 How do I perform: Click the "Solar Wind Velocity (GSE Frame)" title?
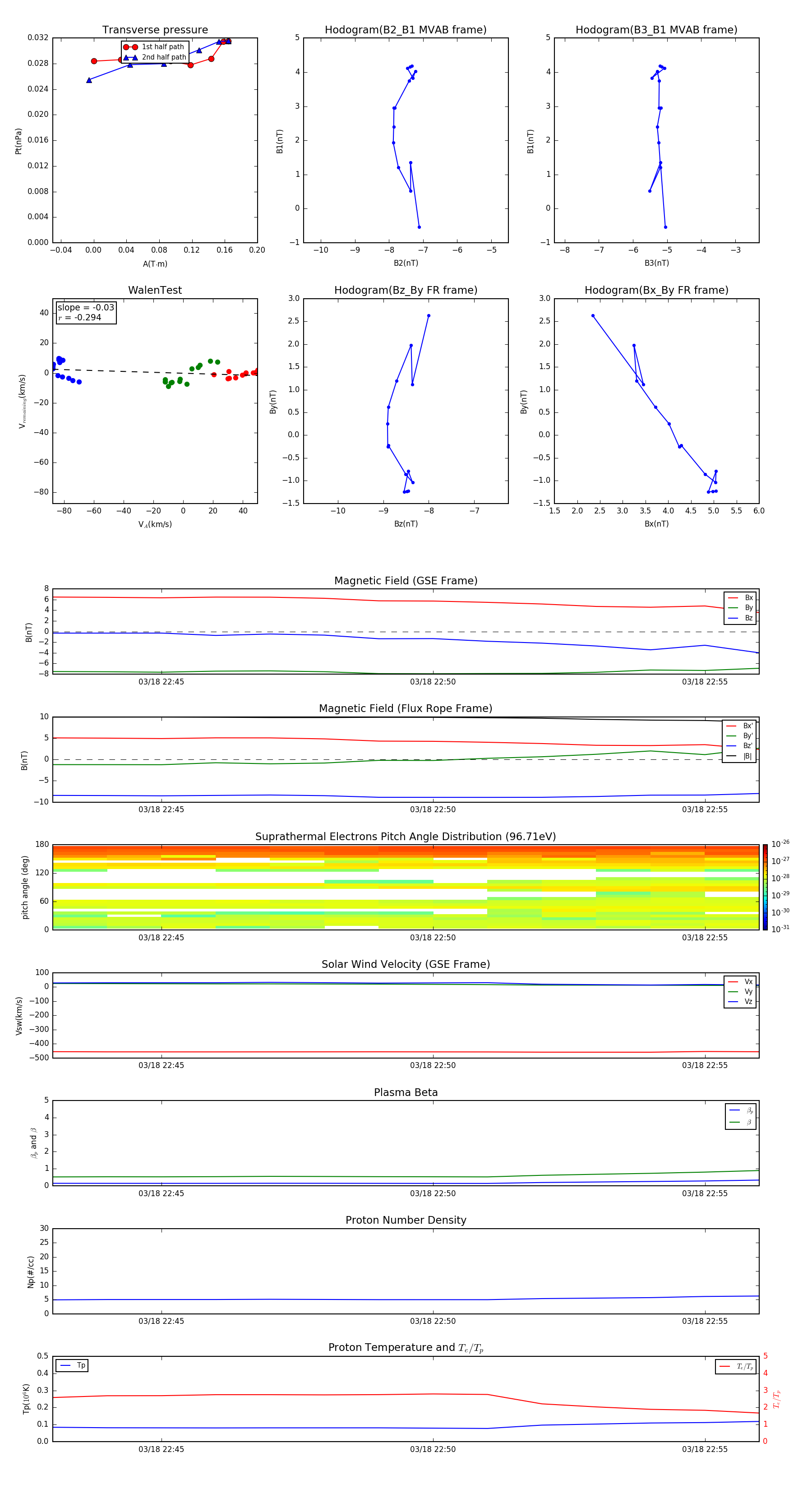[406, 964]
